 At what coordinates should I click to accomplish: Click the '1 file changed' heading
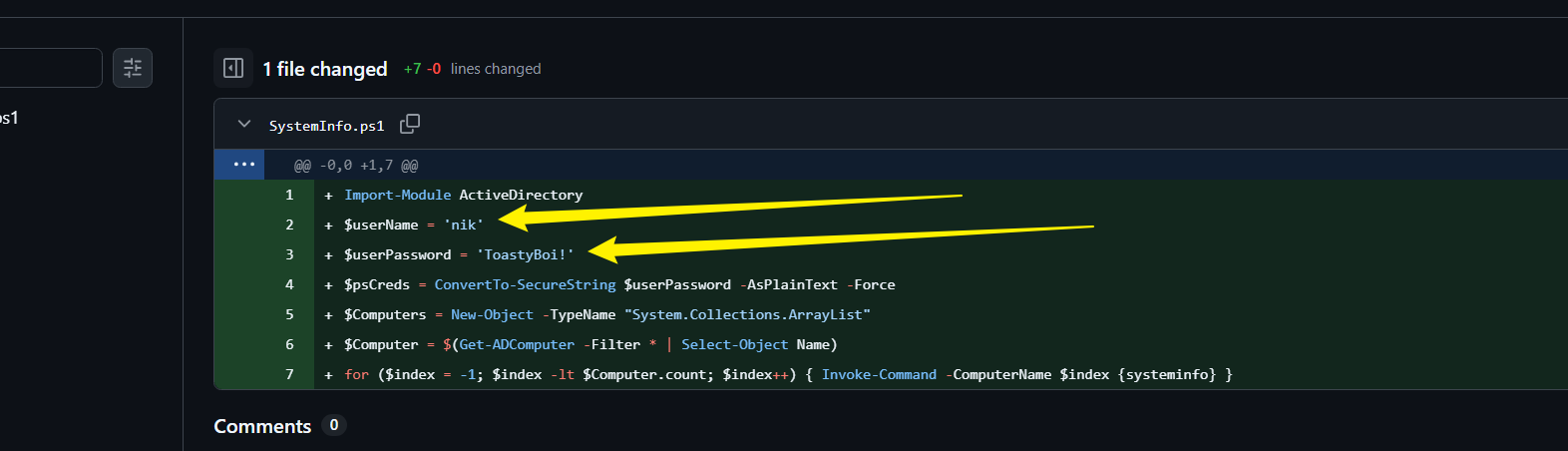click(325, 69)
